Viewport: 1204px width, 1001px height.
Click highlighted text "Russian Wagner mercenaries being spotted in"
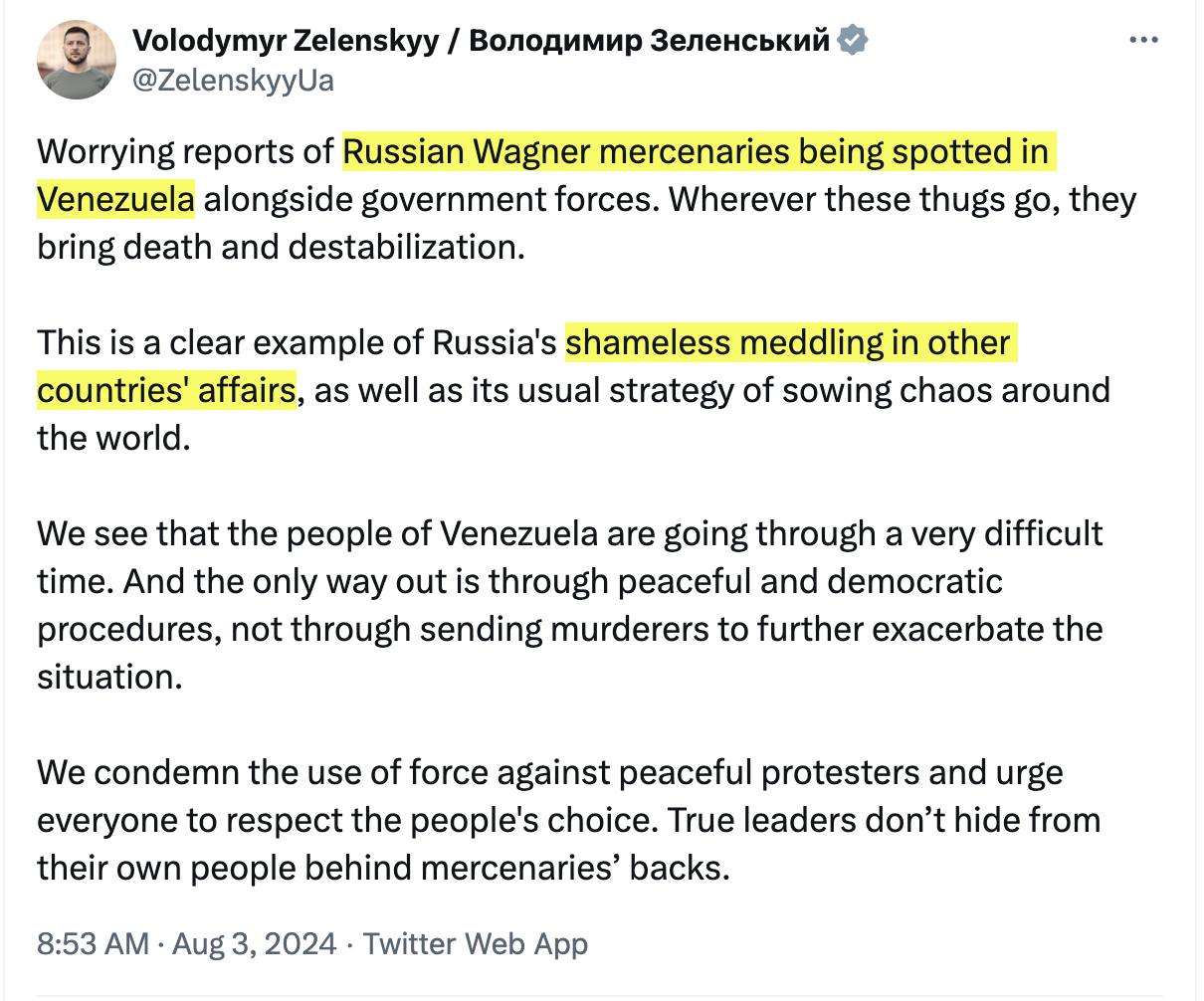tap(696, 152)
